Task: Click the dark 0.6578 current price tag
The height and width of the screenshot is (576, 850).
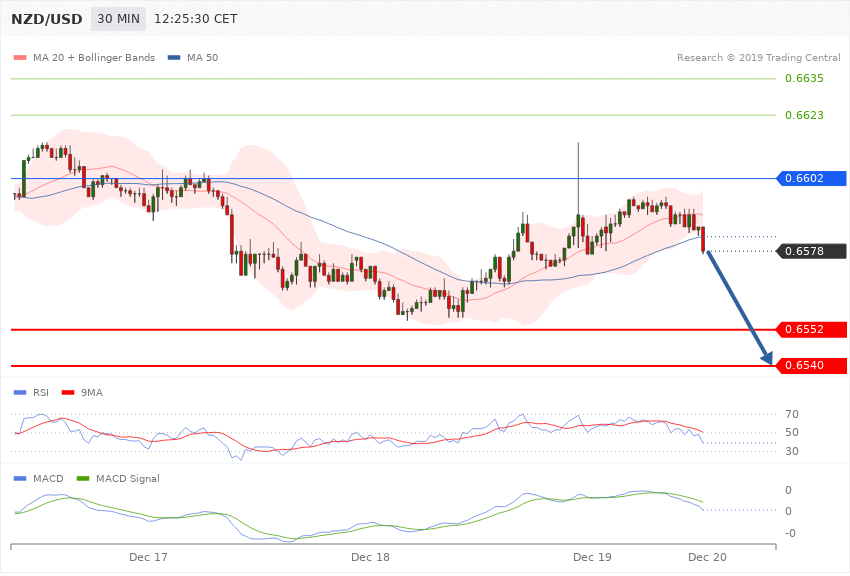Action: coord(812,251)
